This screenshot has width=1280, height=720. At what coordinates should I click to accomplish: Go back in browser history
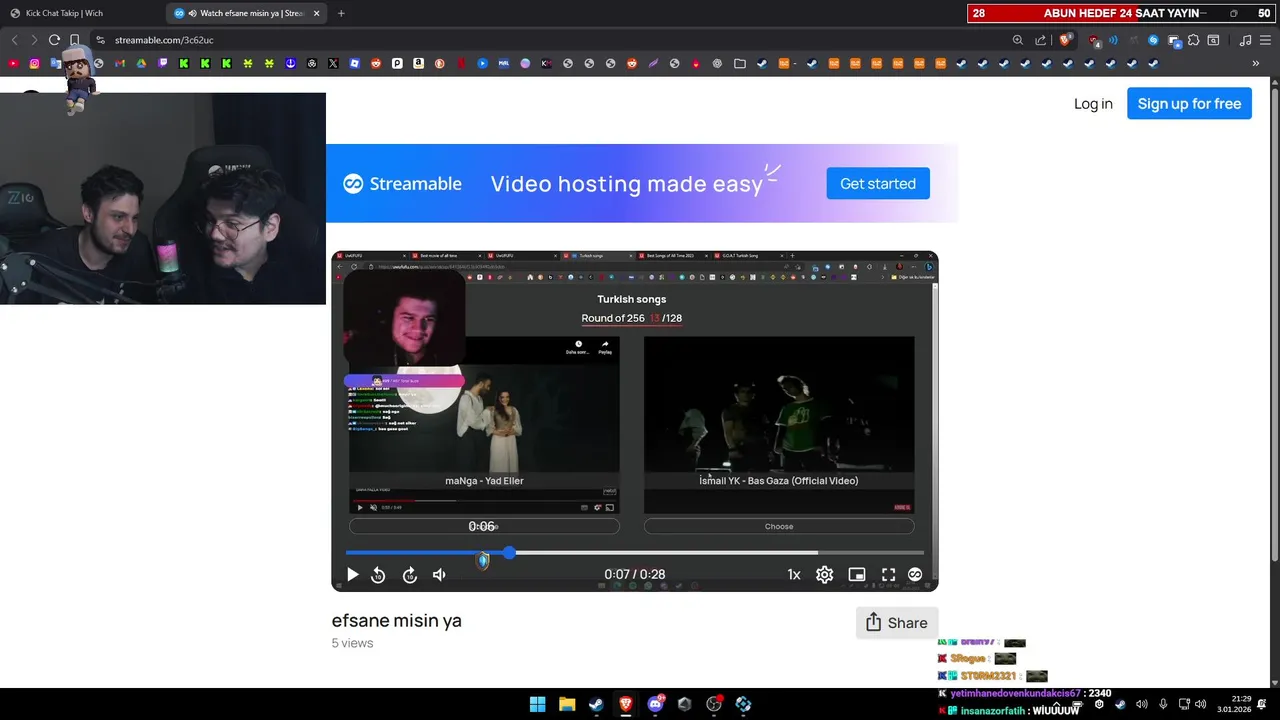point(14,40)
